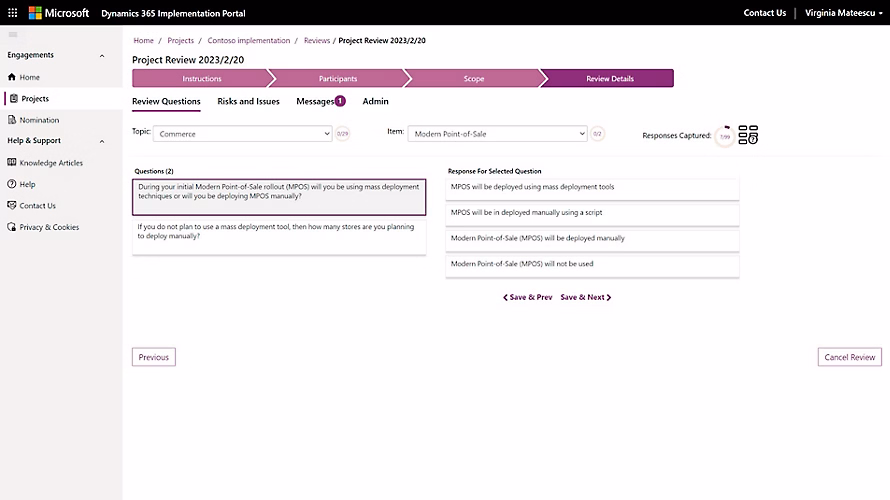
Task: Open the Topic dropdown showing Commerce
Action: (242, 134)
